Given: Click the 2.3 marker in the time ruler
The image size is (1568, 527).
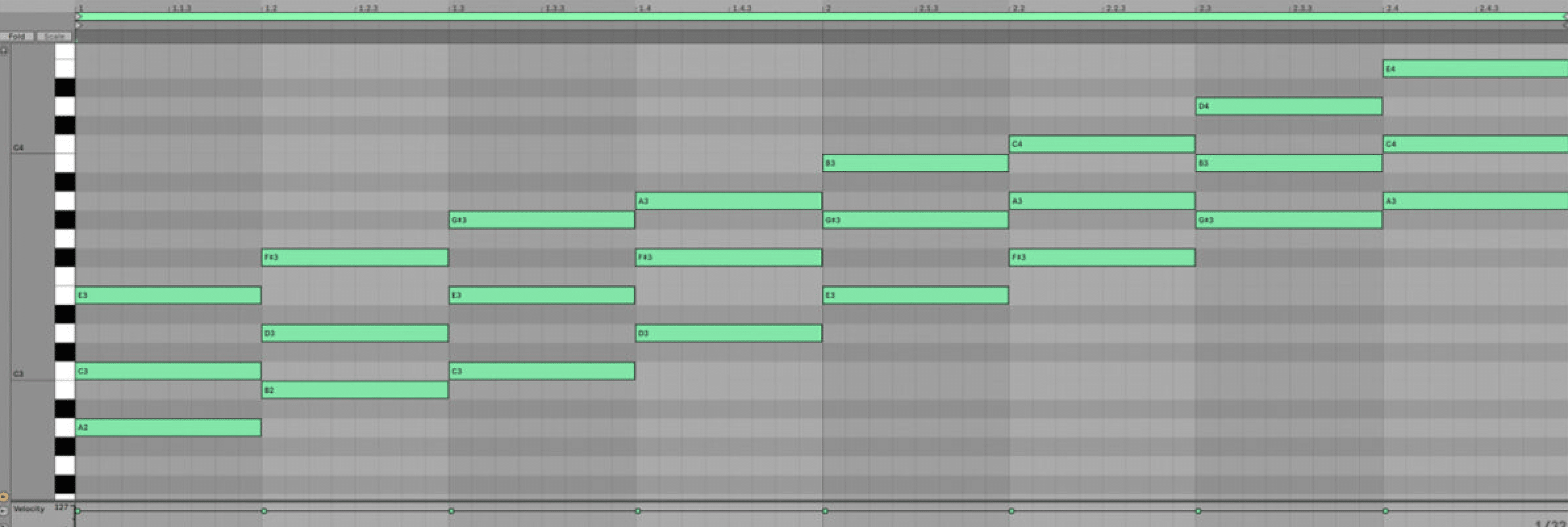Looking at the screenshot, I should coord(1204,8).
